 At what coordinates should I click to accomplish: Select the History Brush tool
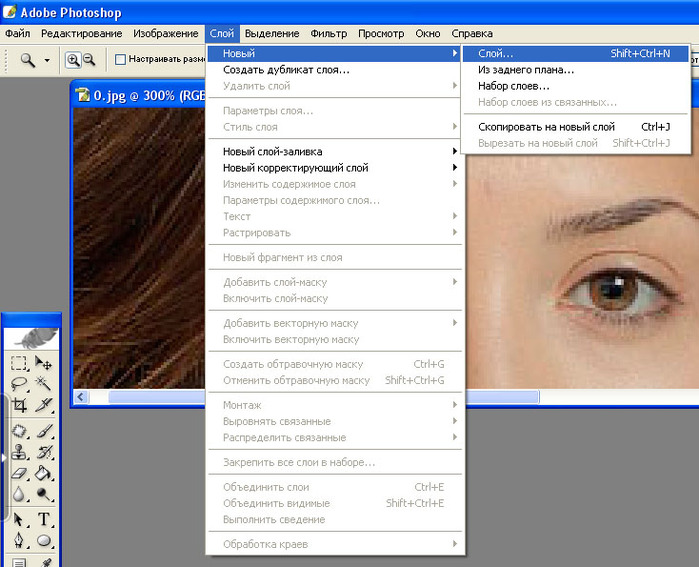44,452
